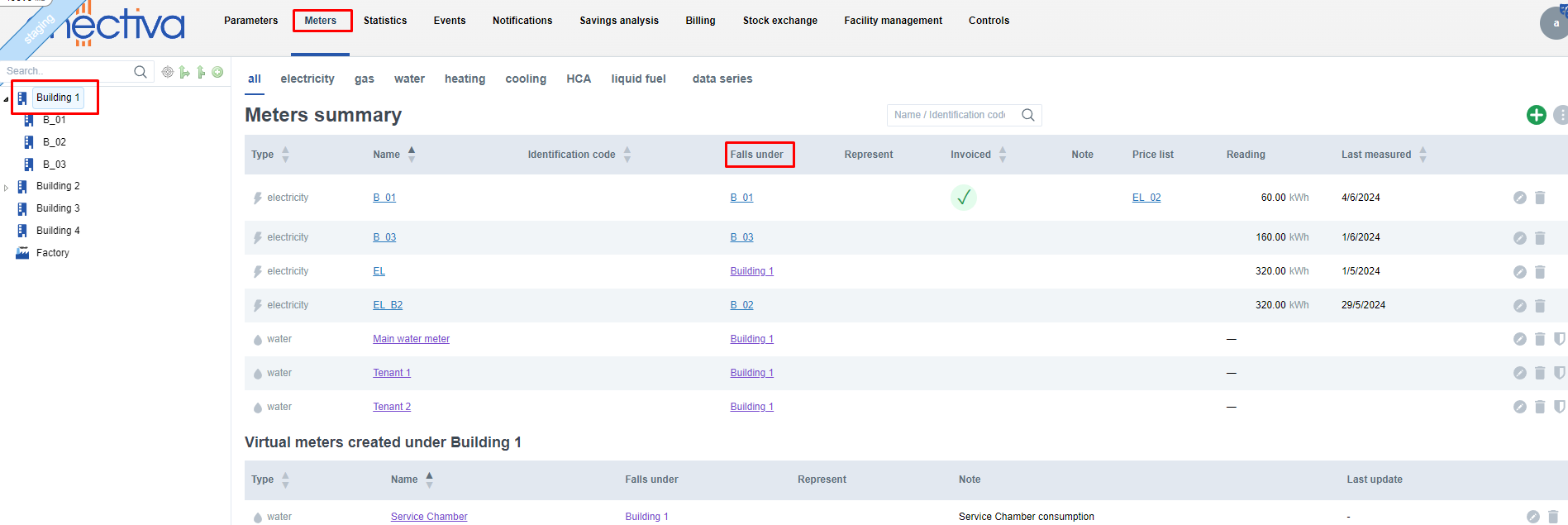The height and width of the screenshot is (525, 1568).
Task: Open the EL_02 price list link
Action: [x=1146, y=198]
